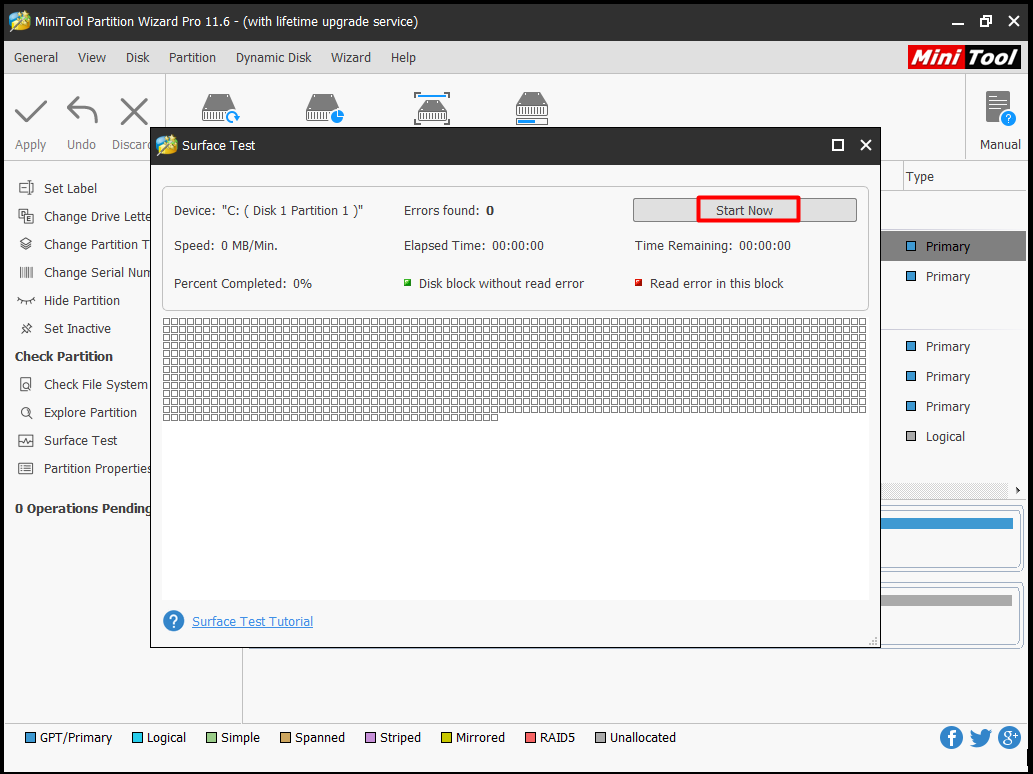The image size is (1033, 774).
Task: Open the Dynamic Disk menu
Action: click(x=273, y=57)
